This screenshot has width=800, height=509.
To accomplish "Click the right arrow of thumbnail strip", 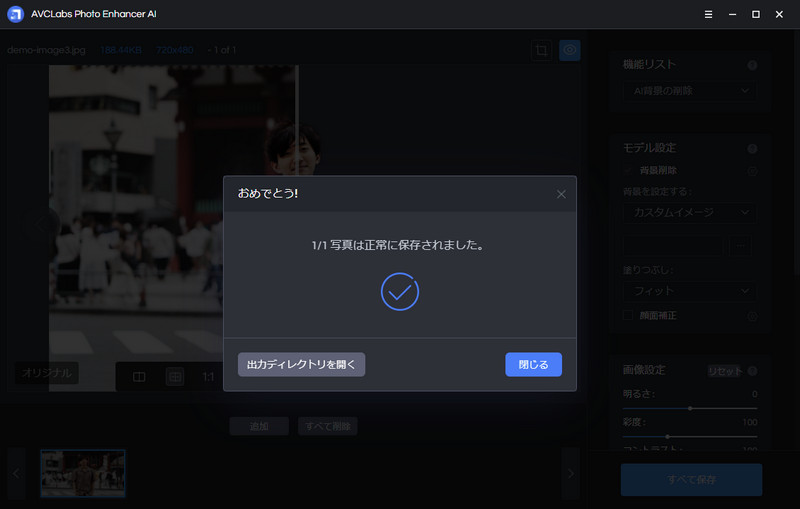I will pyautogui.click(x=570, y=473).
